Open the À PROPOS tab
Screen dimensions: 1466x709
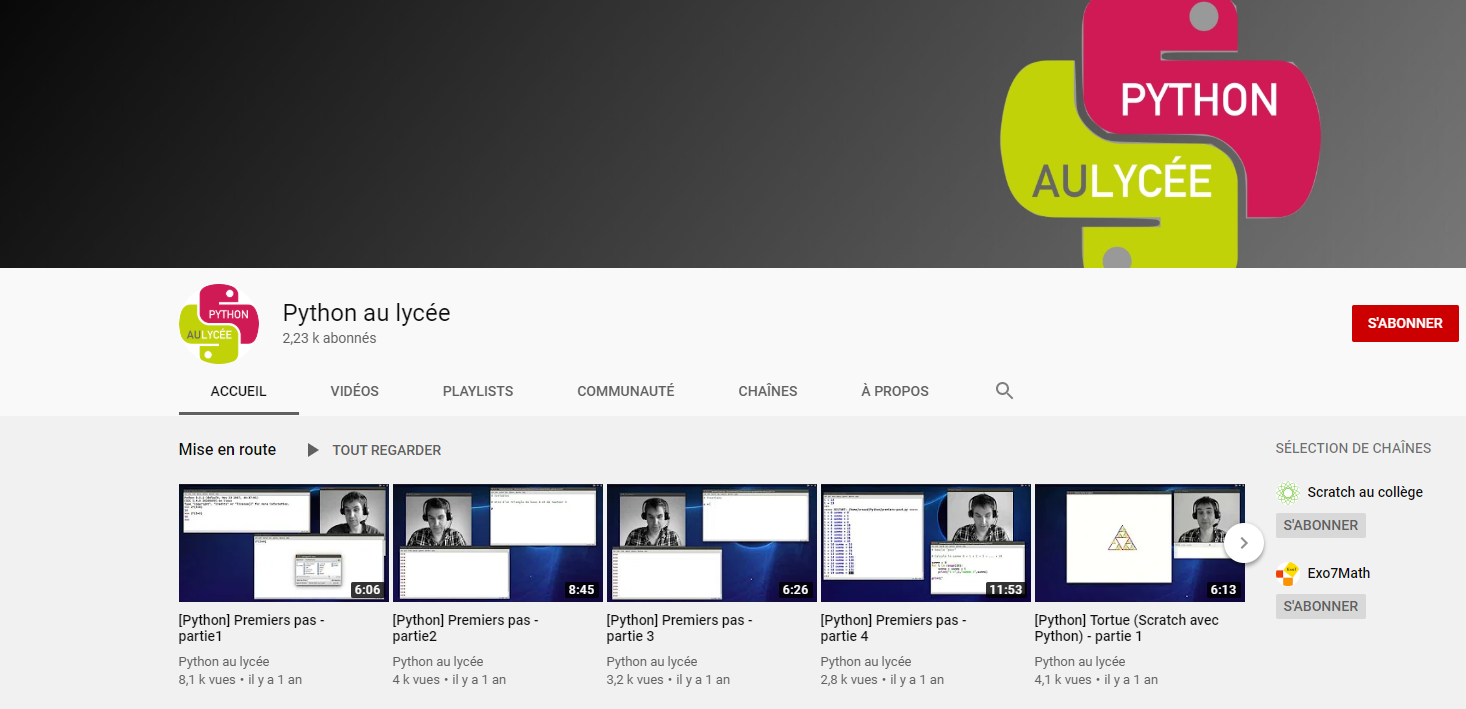pos(895,391)
